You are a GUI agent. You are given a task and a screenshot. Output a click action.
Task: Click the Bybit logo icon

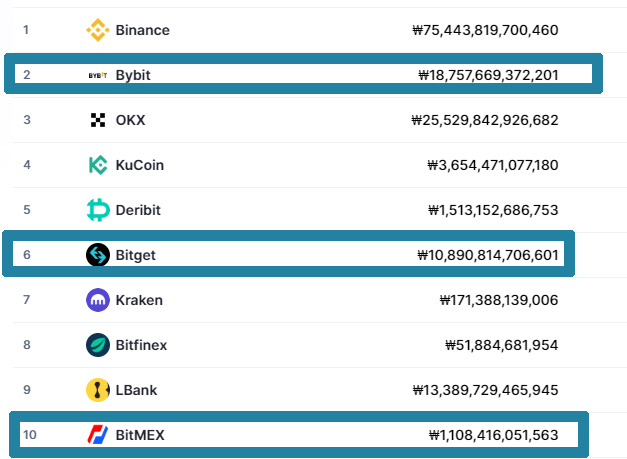(x=97, y=75)
